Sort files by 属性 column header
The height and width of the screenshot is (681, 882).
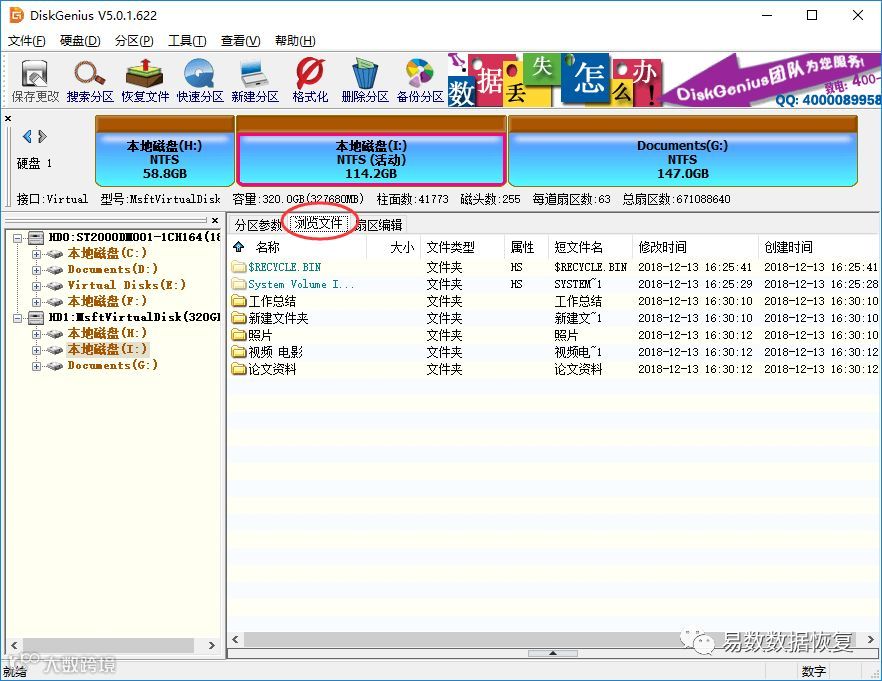(x=526, y=247)
